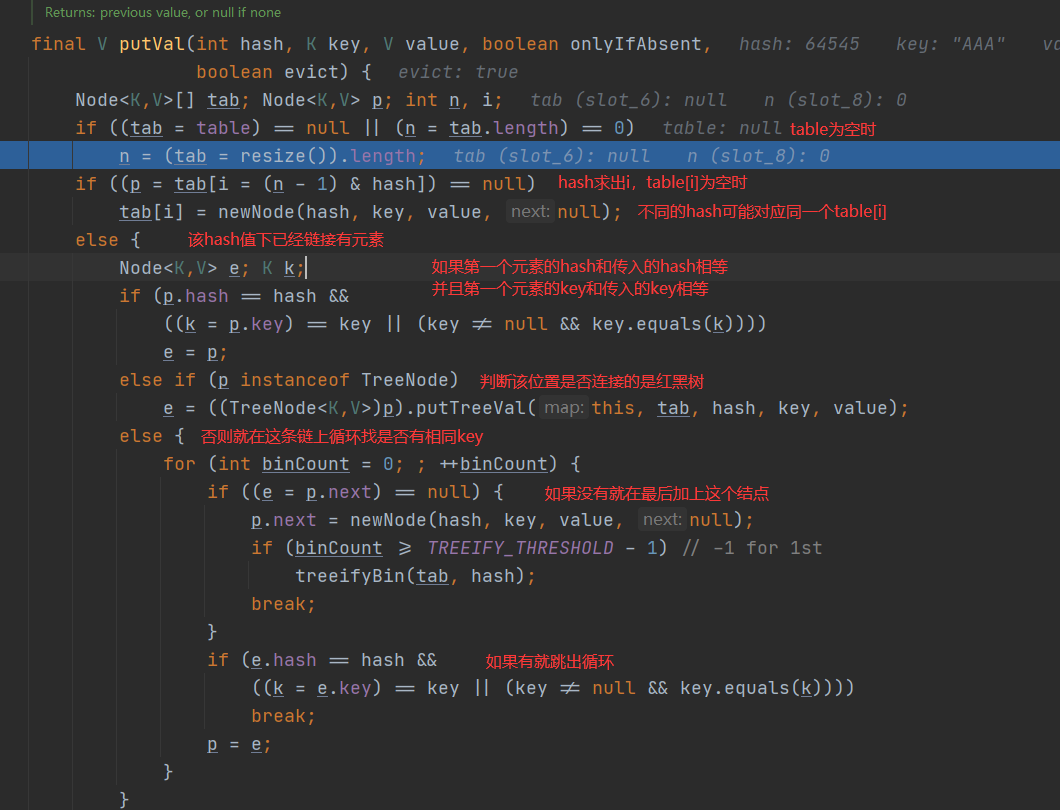Click the putTreeVal method call
1060x810 pixels.
(471, 408)
